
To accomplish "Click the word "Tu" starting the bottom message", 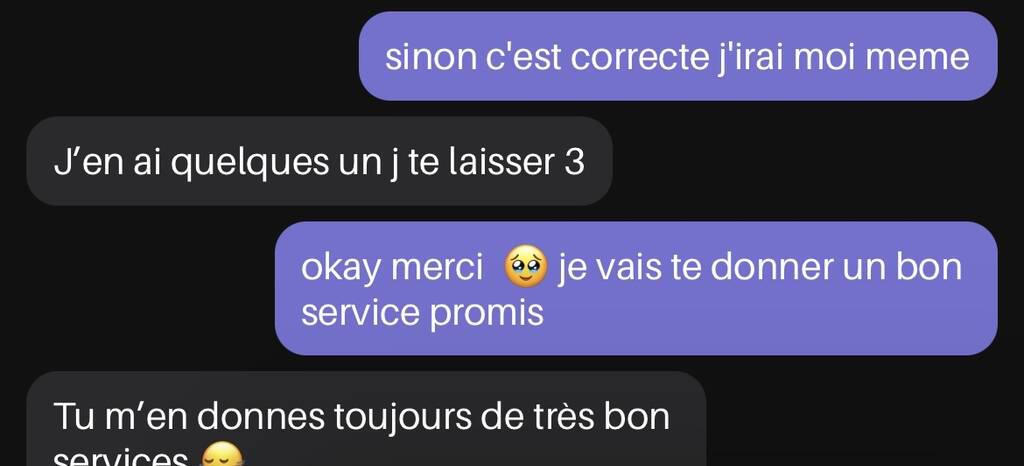I will pyautogui.click(x=70, y=418).
